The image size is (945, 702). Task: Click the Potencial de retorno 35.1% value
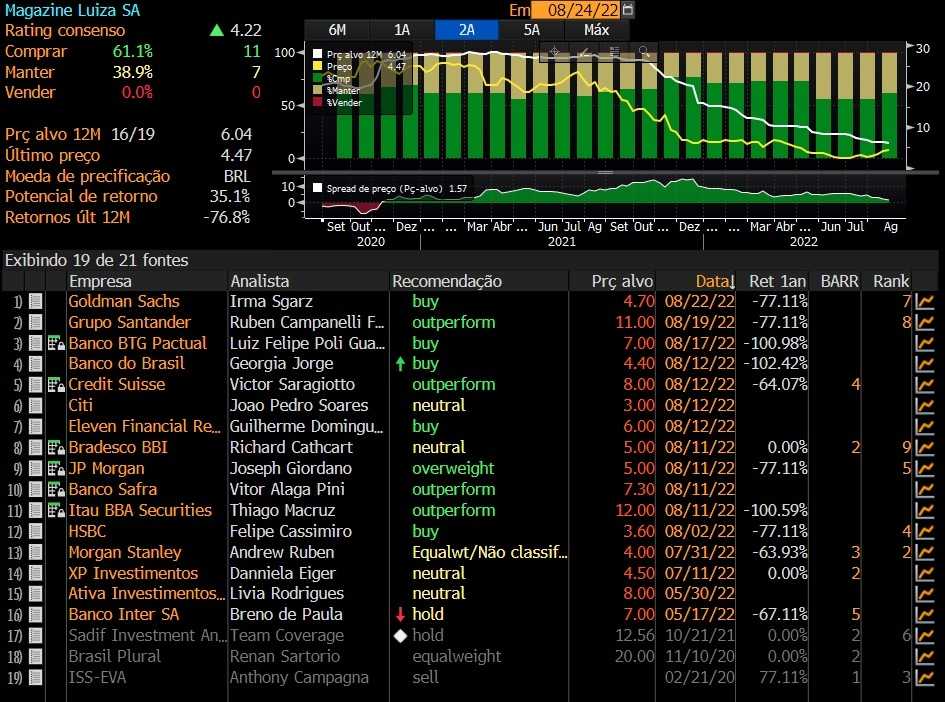(x=230, y=196)
